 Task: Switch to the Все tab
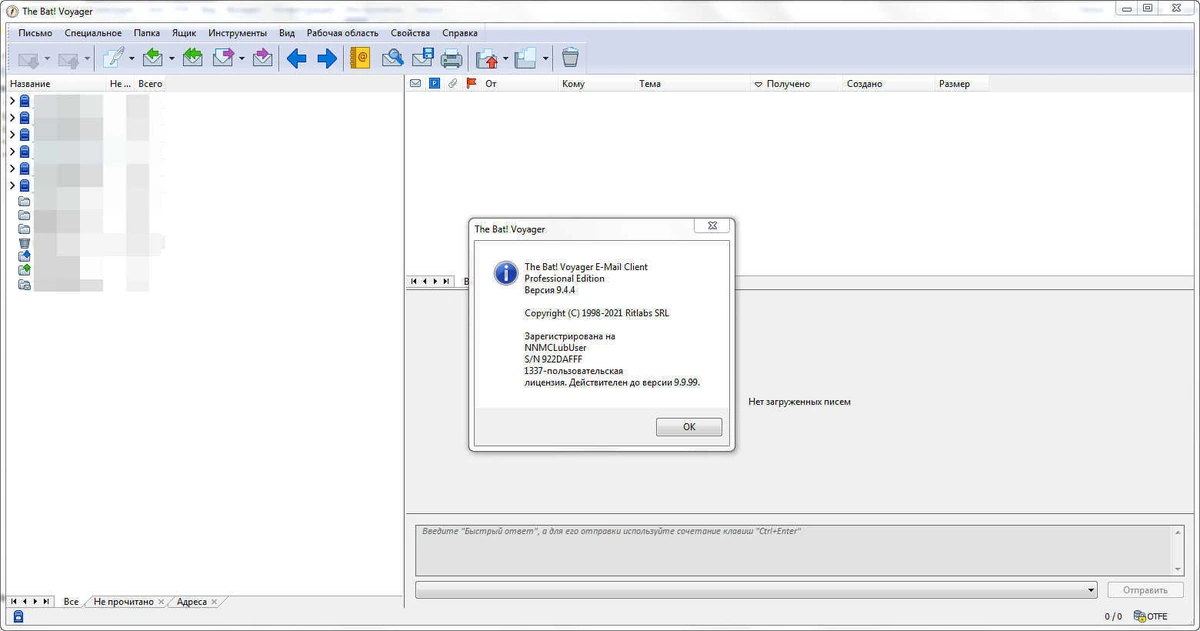tap(71, 602)
